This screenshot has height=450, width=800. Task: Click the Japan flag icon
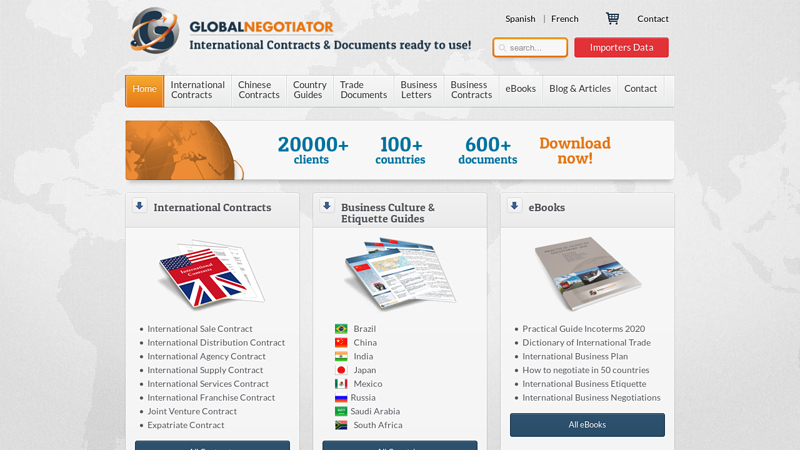(341, 370)
